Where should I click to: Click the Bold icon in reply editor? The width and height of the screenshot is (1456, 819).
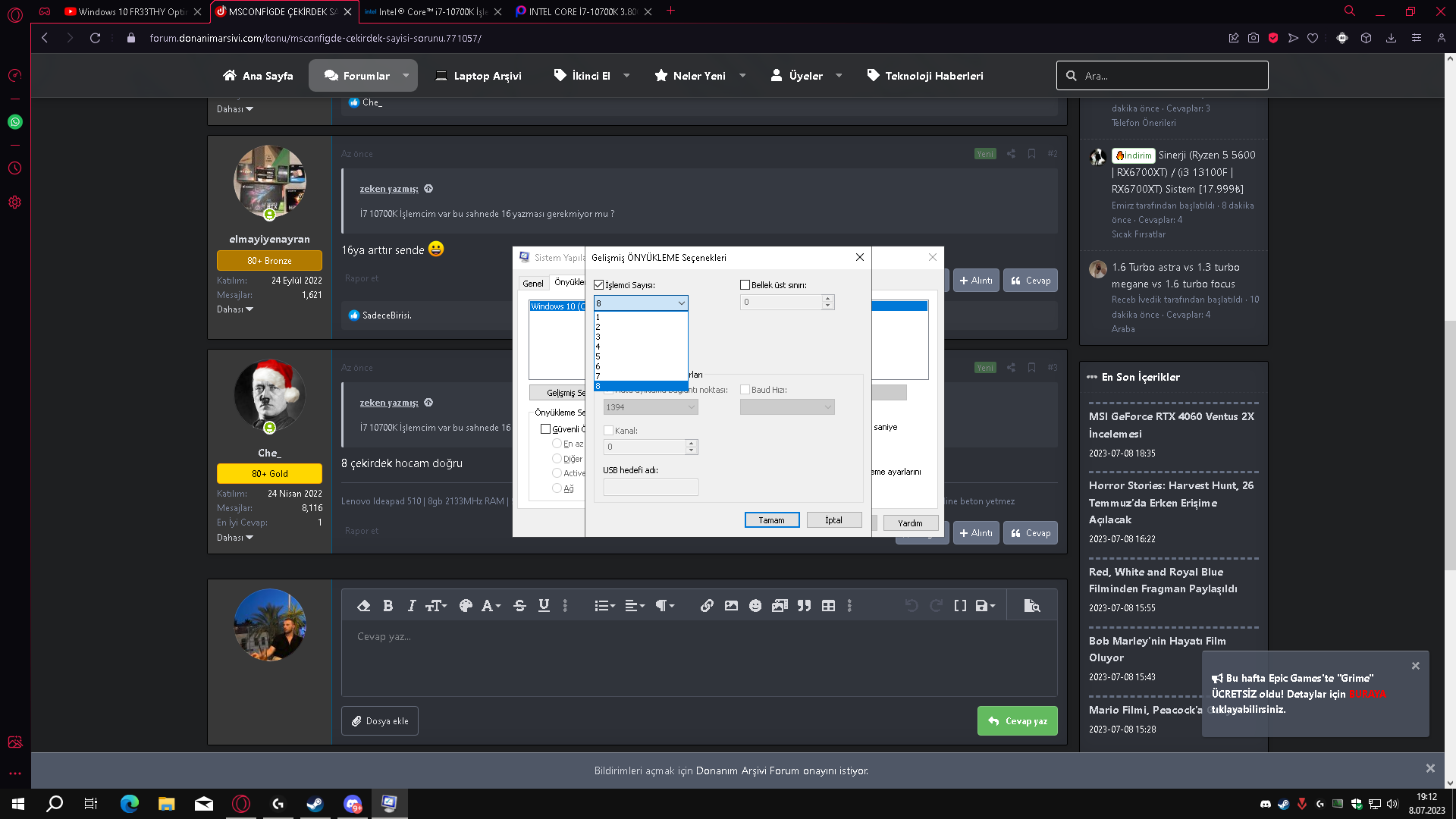[388, 606]
